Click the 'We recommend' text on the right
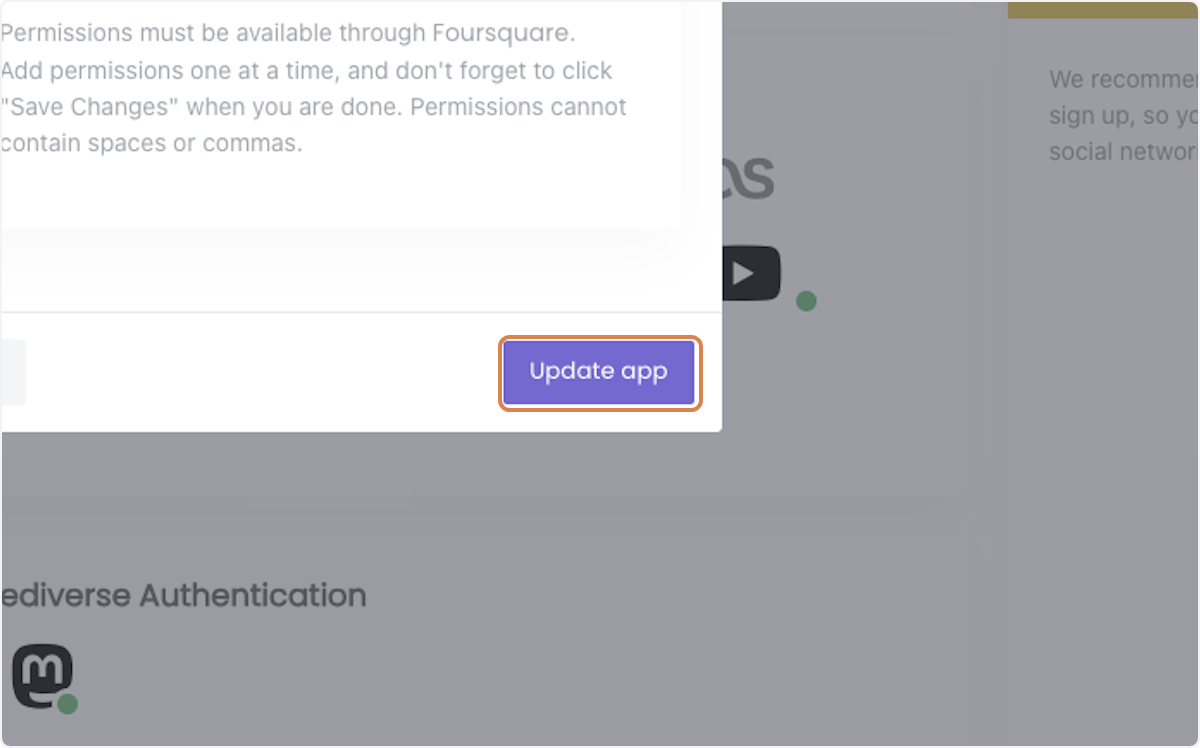The height and width of the screenshot is (748, 1200). click(x=1124, y=79)
